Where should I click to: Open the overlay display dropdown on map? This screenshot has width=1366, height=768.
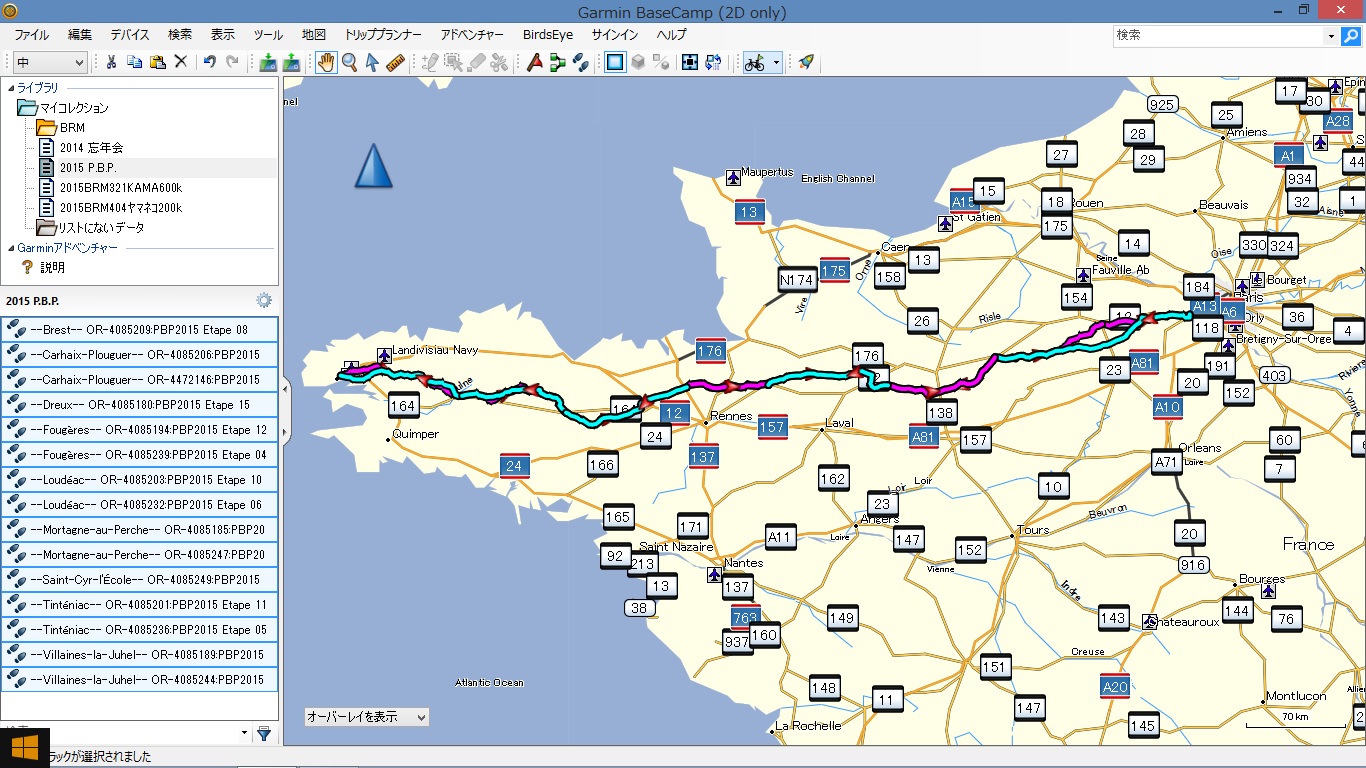coord(367,717)
